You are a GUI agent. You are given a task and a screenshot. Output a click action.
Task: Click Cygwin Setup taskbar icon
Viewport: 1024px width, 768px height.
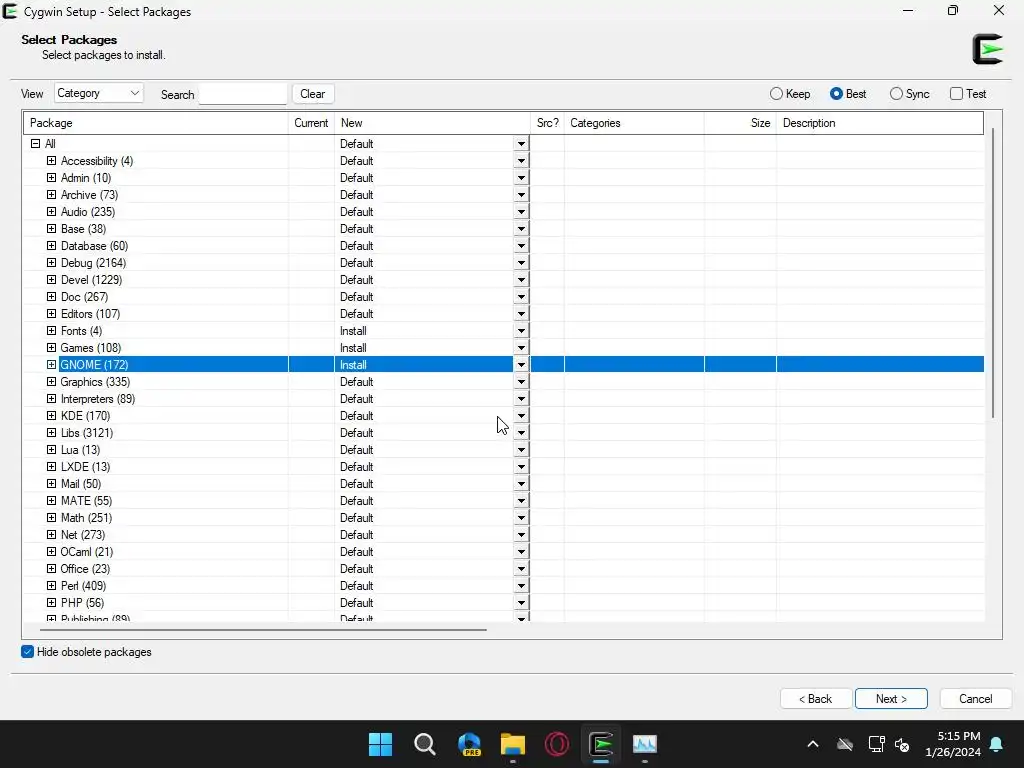click(601, 744)
